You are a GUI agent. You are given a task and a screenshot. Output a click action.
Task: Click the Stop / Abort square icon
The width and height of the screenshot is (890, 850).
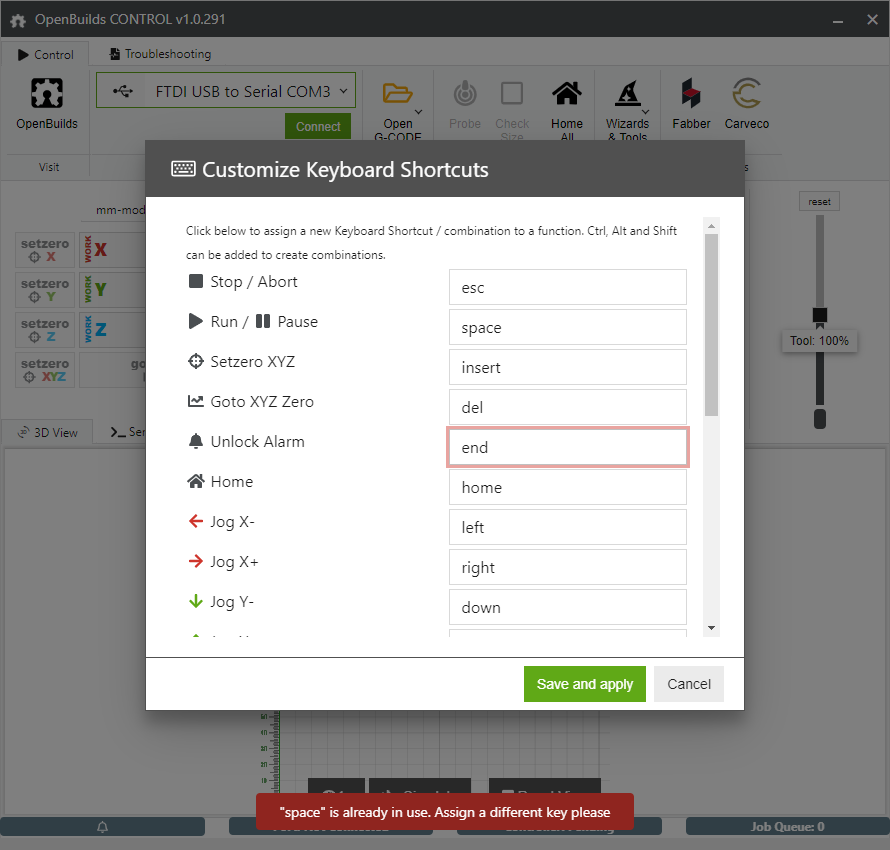[196, 281]
